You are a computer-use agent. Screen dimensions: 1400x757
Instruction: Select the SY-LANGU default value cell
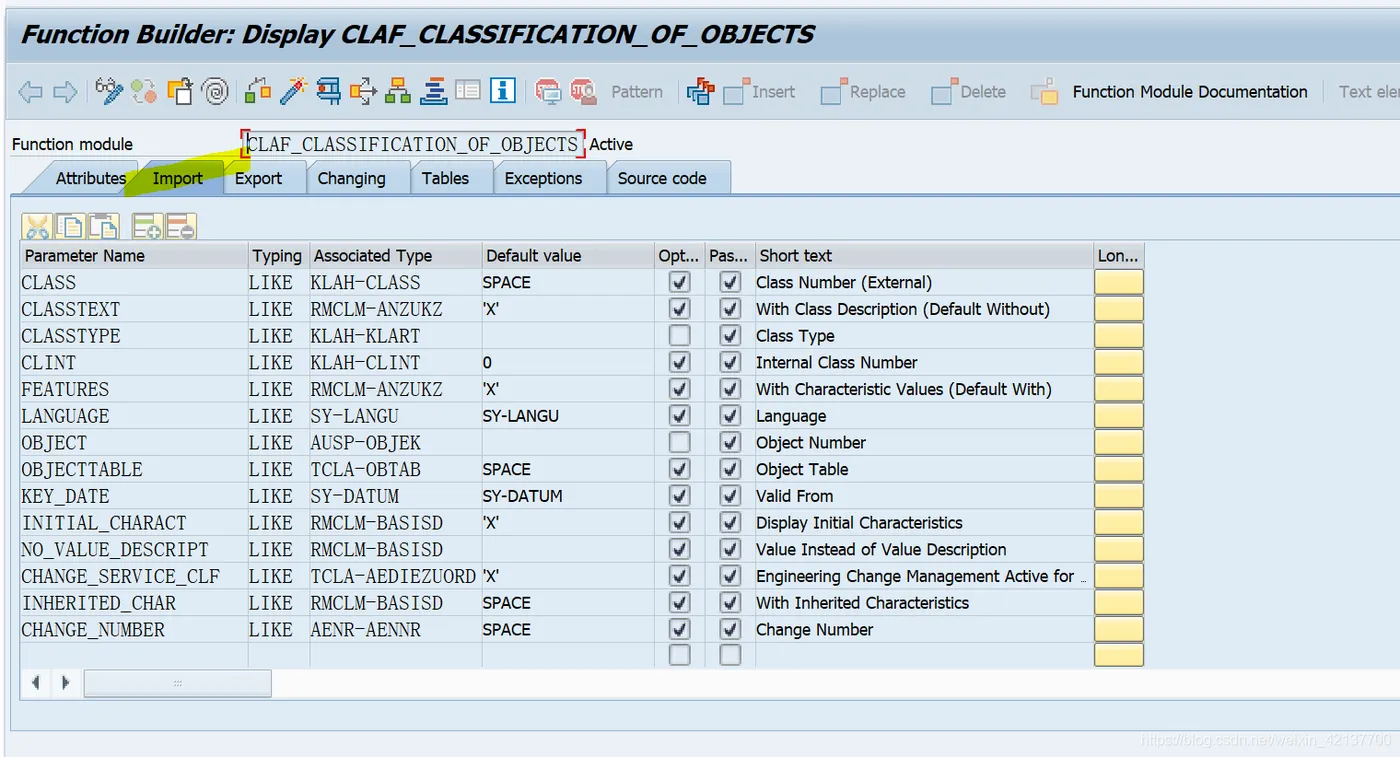pyautogui.click(x=567, y=415)
